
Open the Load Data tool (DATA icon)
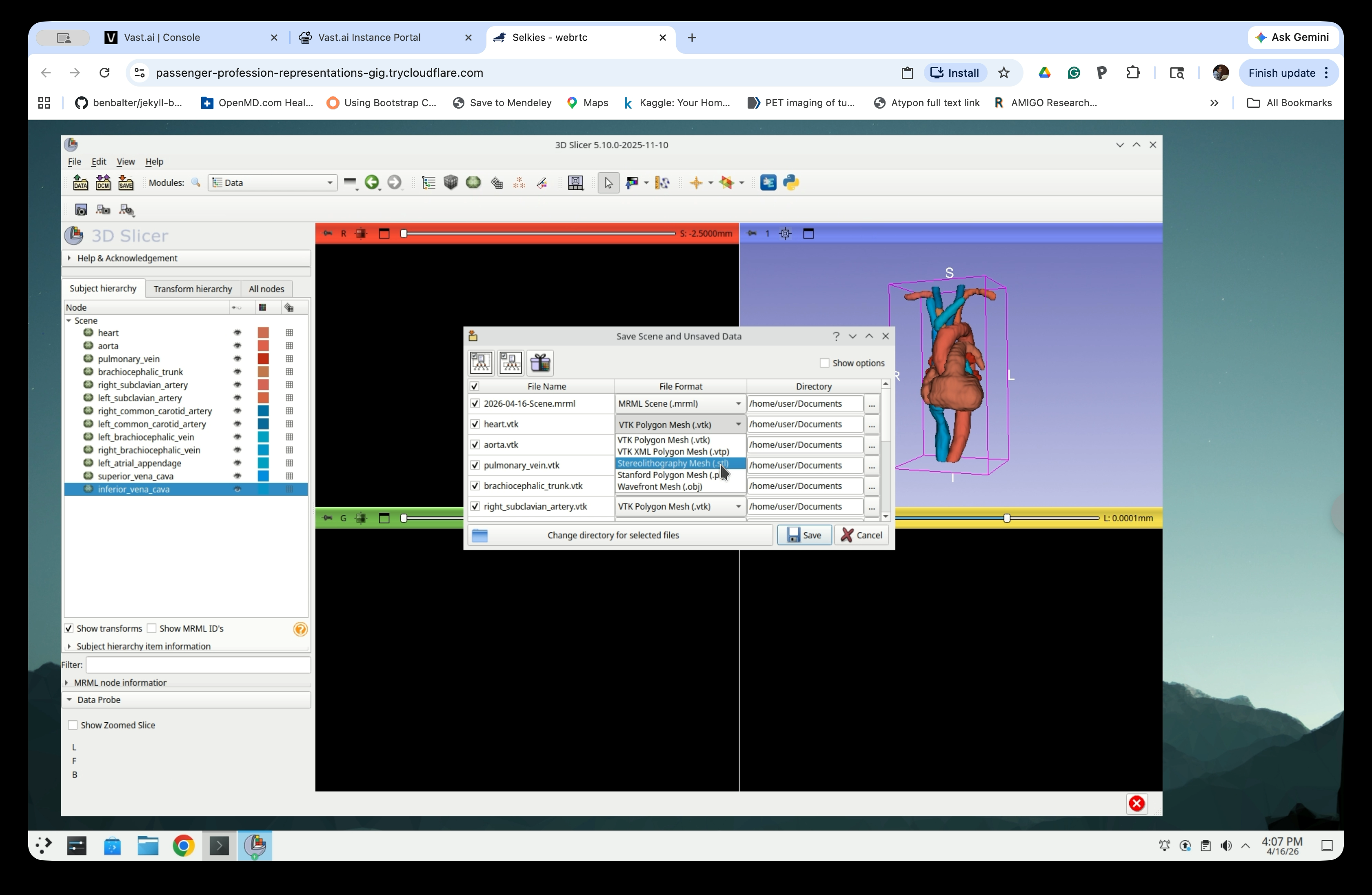[80, 182]
